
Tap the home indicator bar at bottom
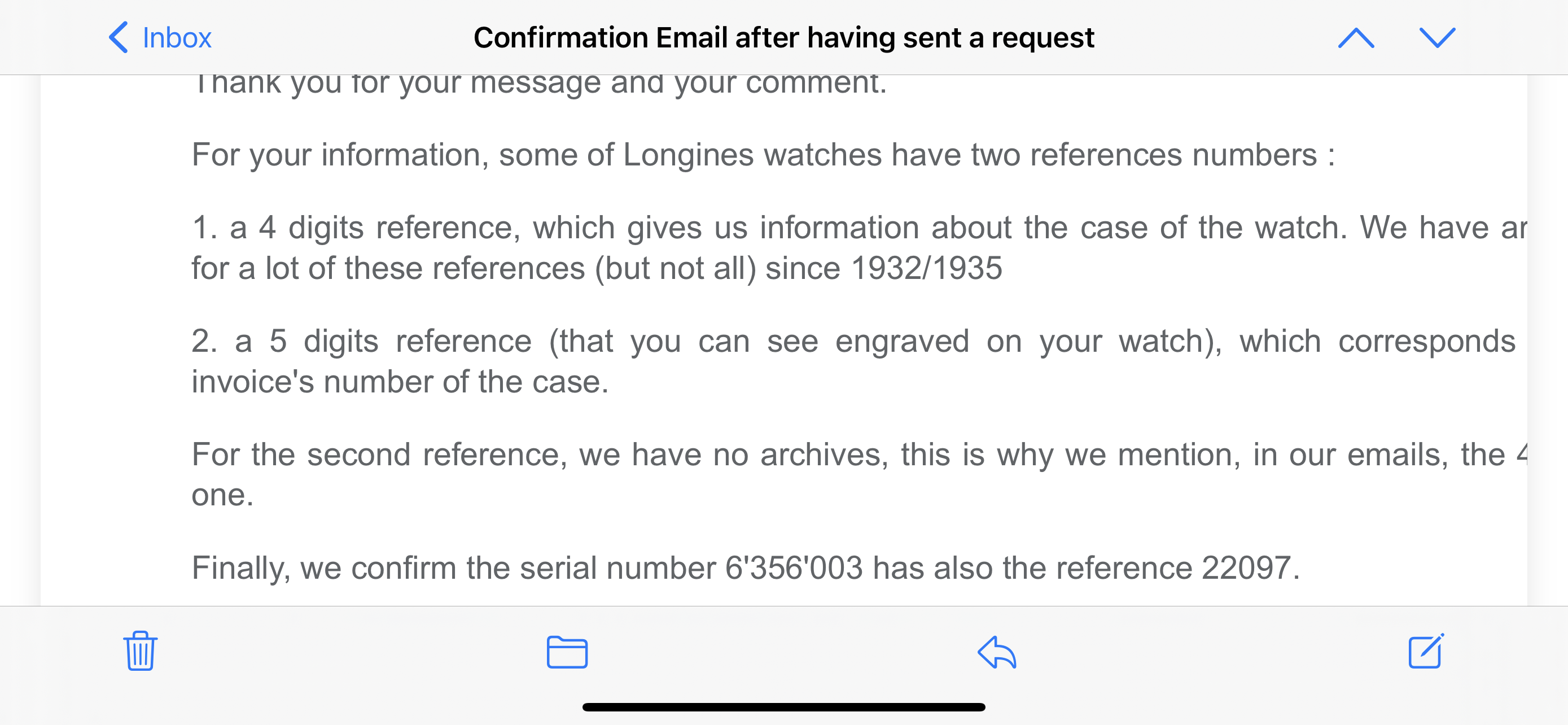tap(783, 707)
